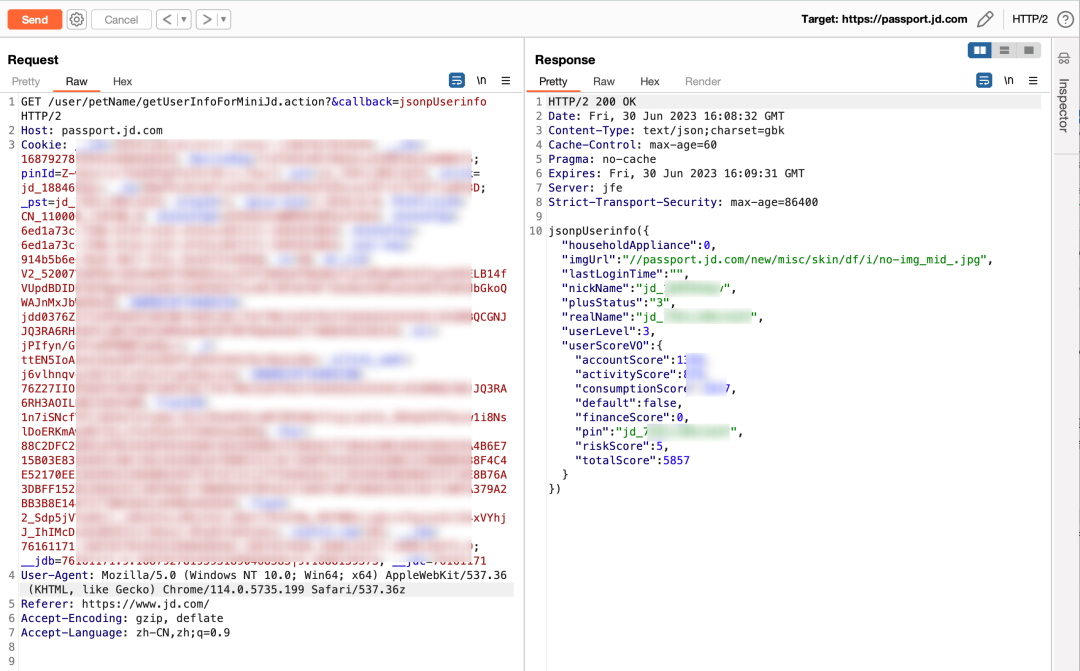Click the plusStatus field line

click(x=619, y=303)
